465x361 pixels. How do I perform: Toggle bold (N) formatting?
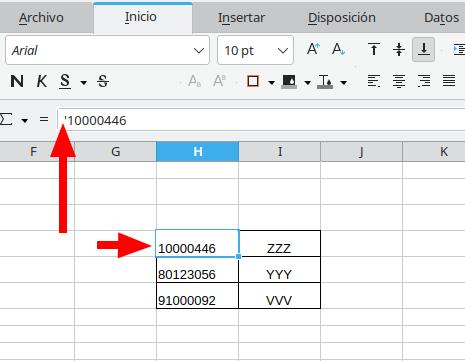[x=17, y=81]
